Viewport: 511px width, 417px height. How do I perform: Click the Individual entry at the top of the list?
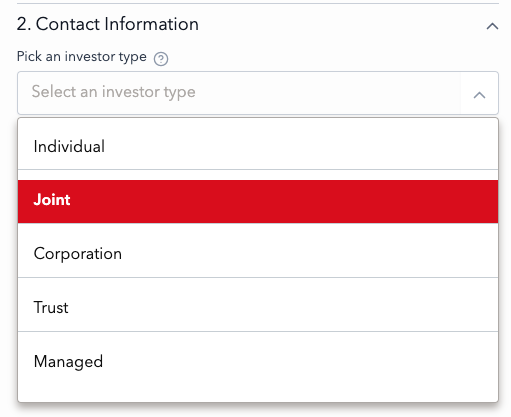pyautogui.click(x=258, y=147)
